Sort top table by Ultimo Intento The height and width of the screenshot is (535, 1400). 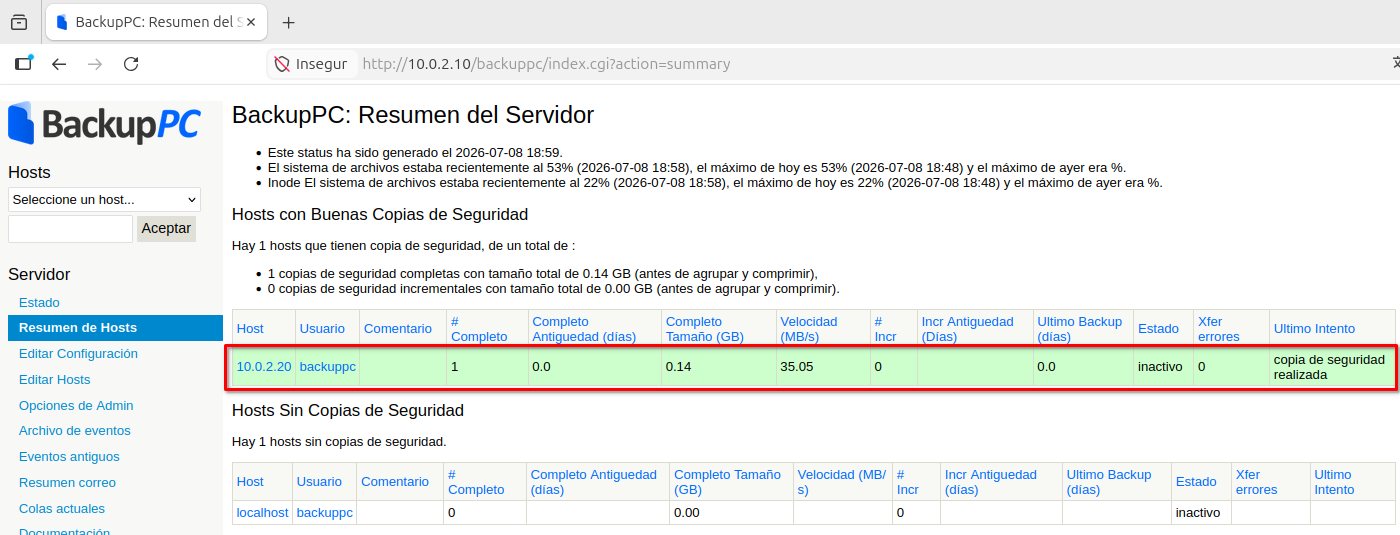(x=1314, y=329)
